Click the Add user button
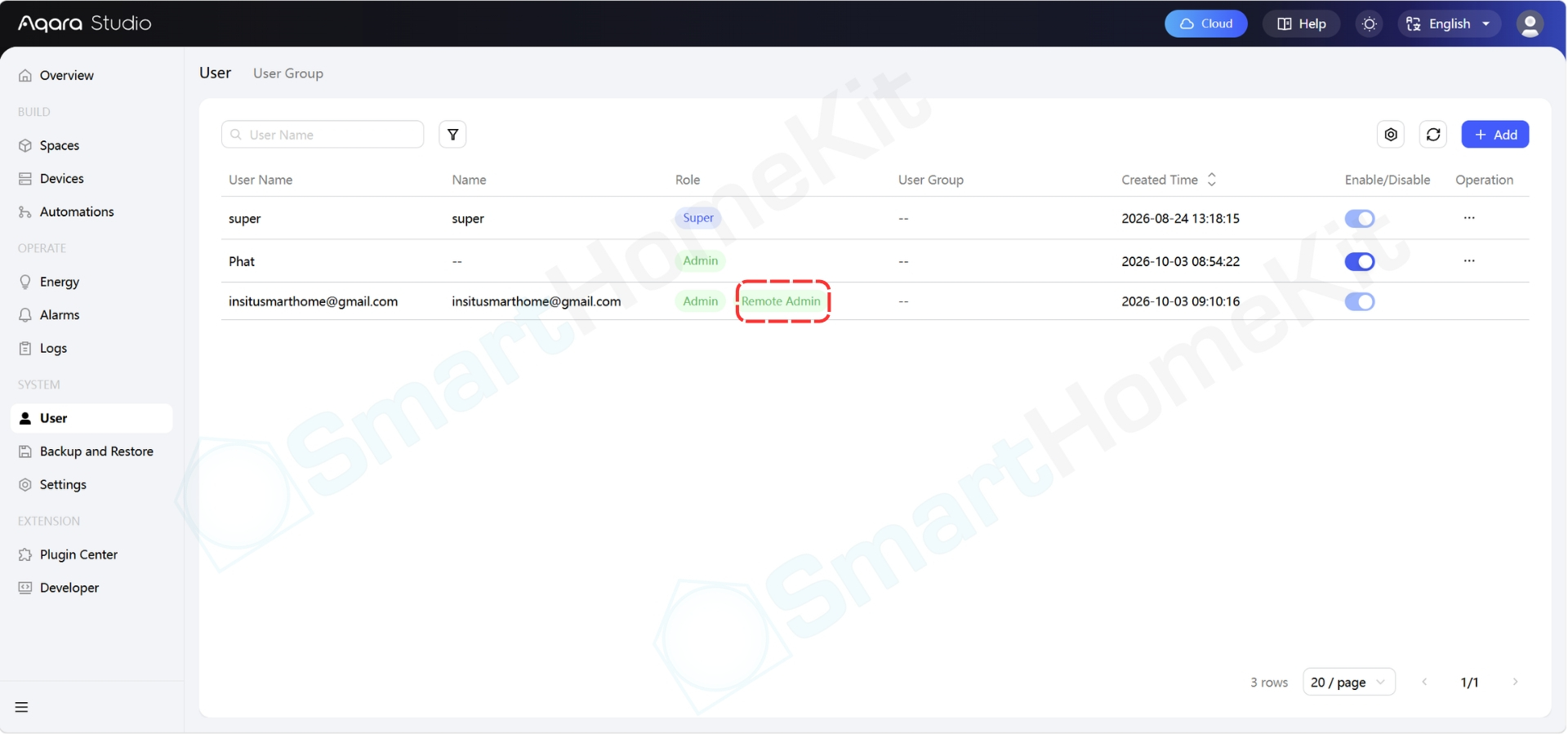 (1495, 135)
